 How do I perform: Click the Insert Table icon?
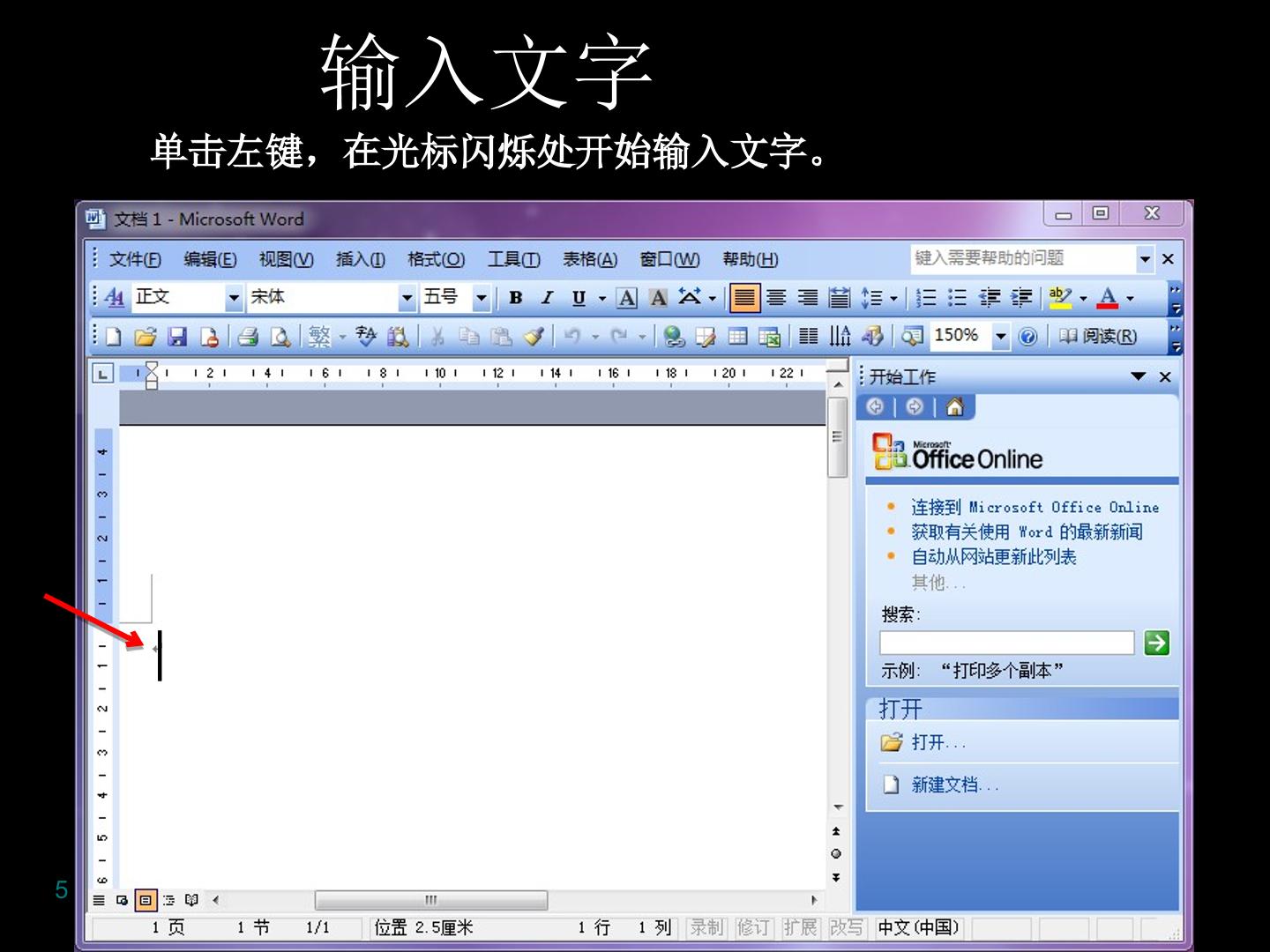click(x=737, y=336)
